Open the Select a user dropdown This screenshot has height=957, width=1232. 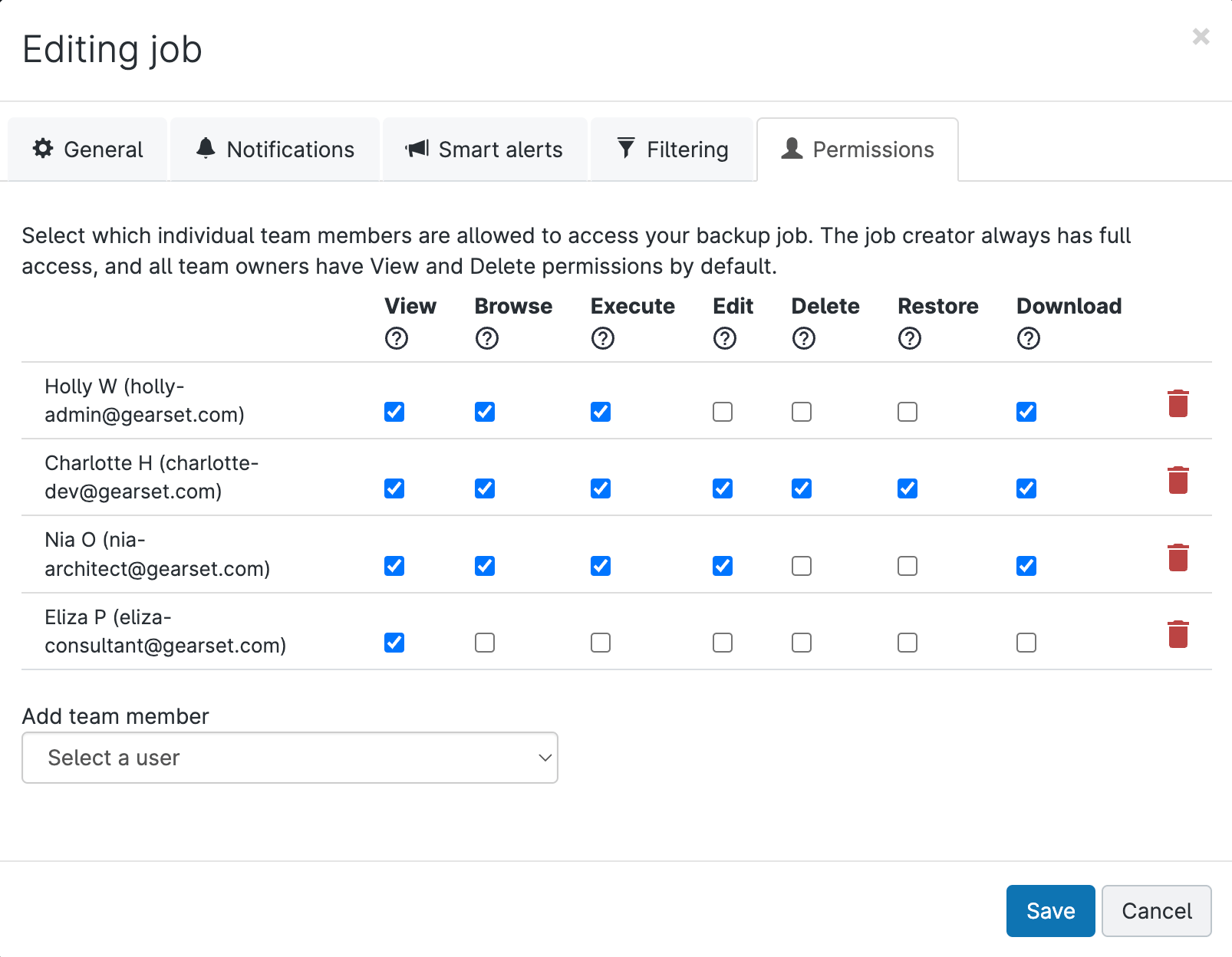pyautogui.click(x=290, y=758)
